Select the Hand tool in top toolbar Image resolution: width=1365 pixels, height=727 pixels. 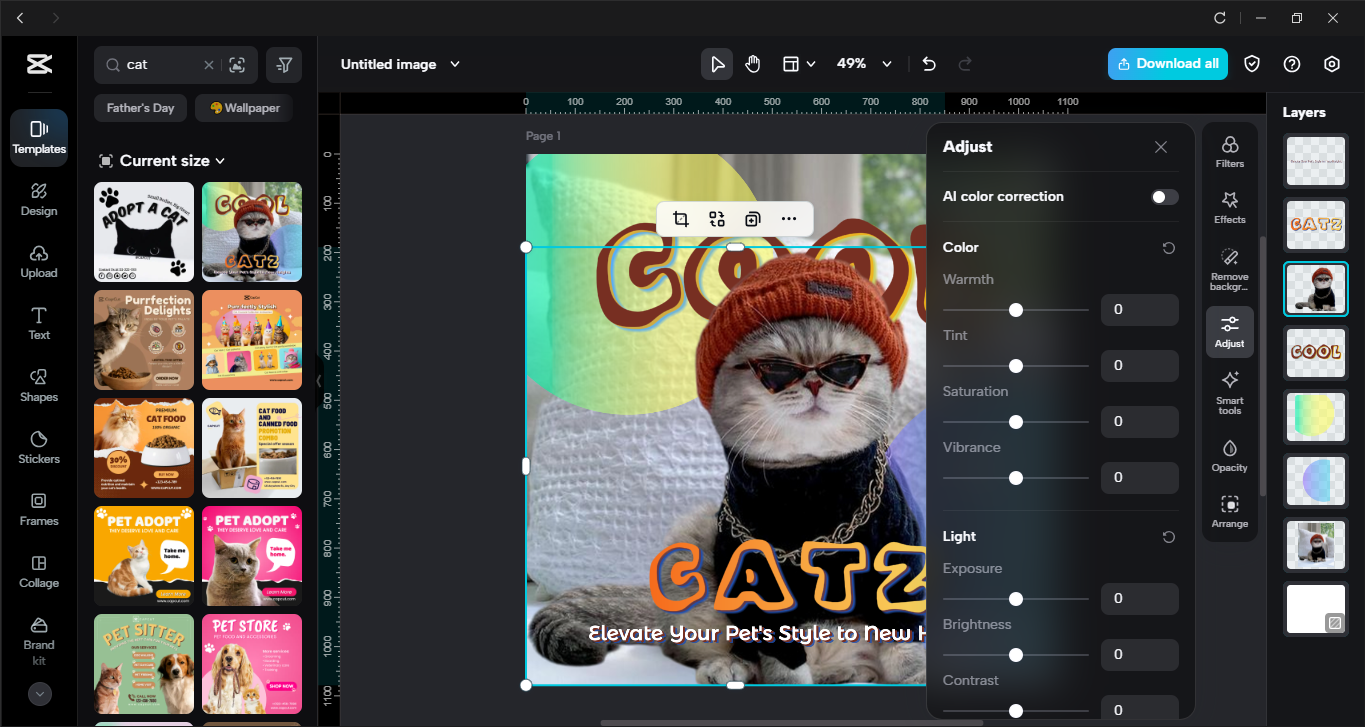tap(752, 63)
